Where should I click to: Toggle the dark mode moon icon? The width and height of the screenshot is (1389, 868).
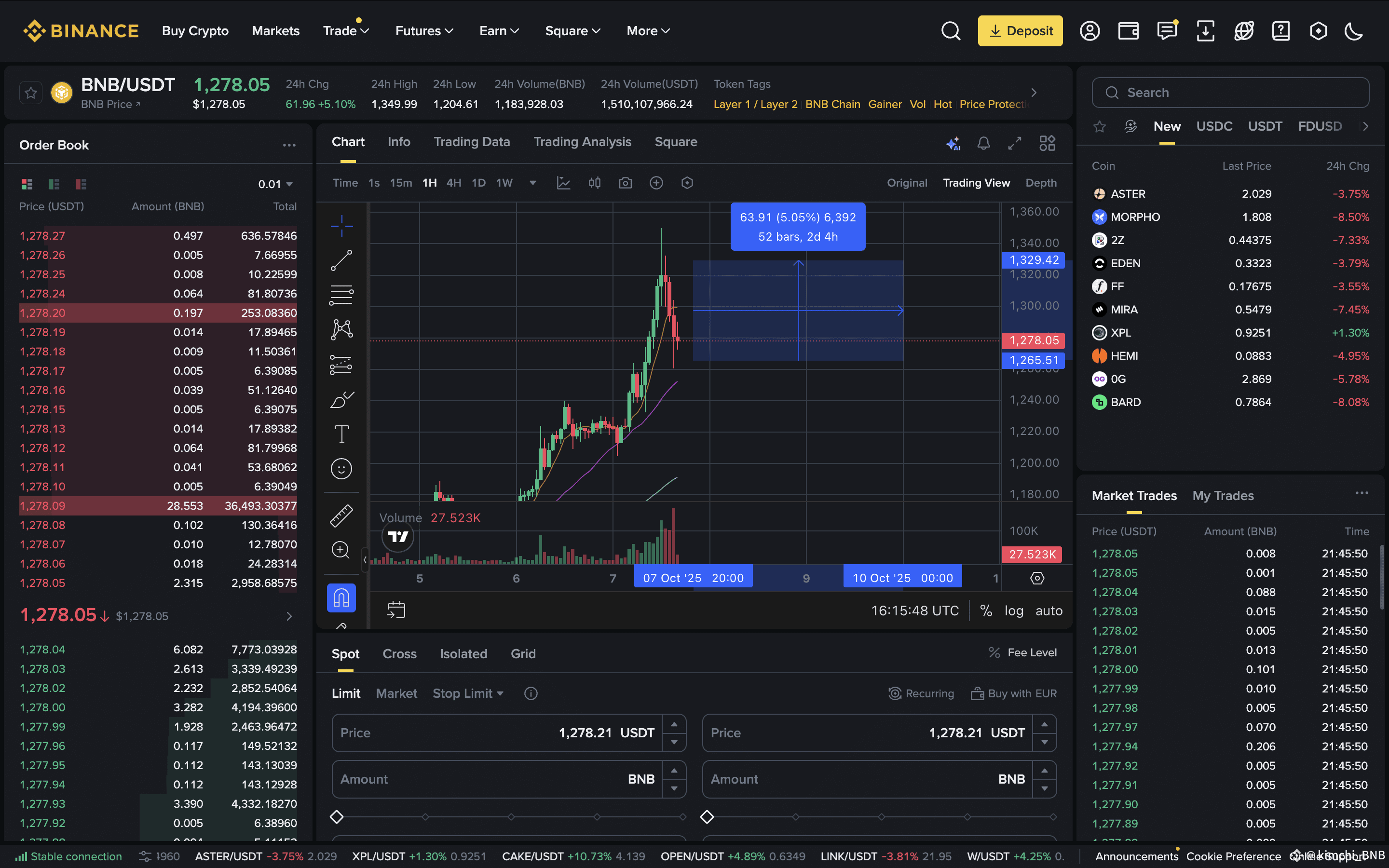[x=1354, y=31]
